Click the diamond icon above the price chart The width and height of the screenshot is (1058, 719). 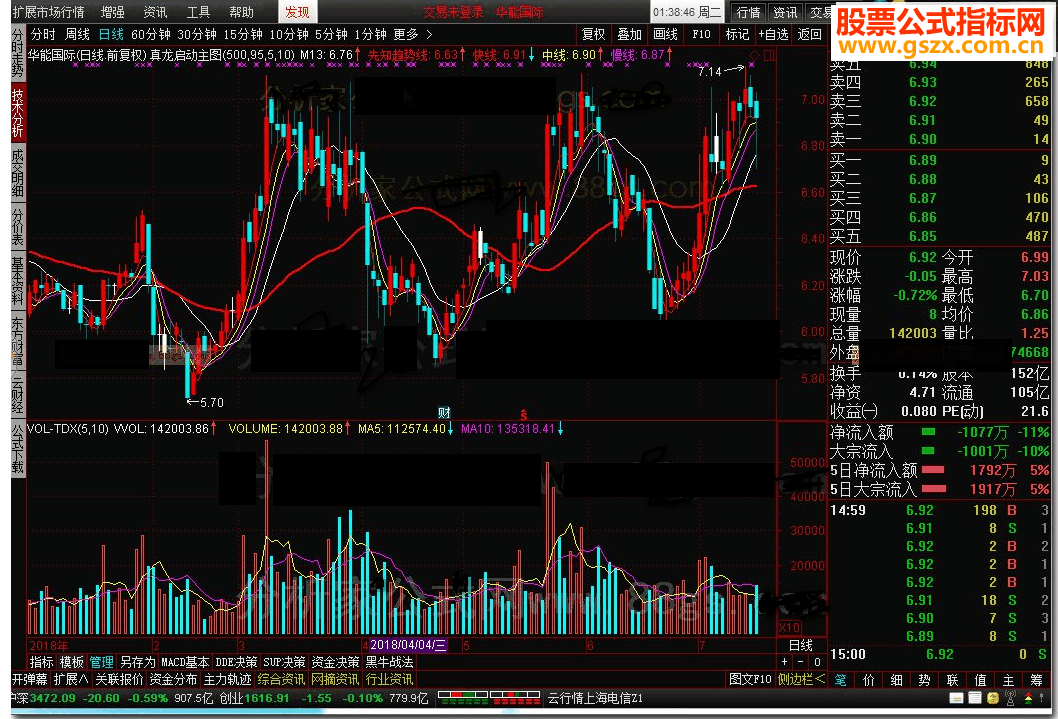[x=754, y=55]
